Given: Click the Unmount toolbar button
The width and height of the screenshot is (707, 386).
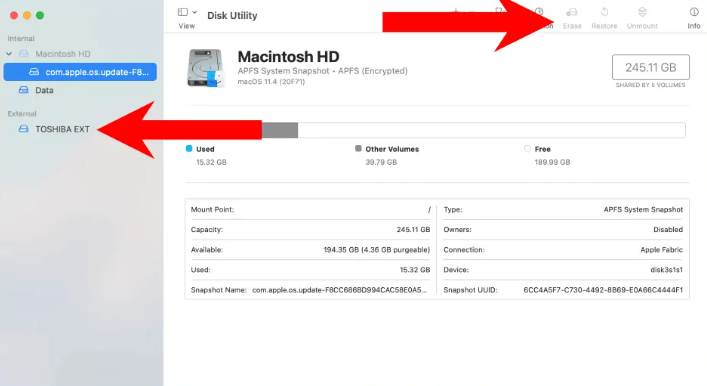Looking at the screenshot, I should click(x=642, y=18).
